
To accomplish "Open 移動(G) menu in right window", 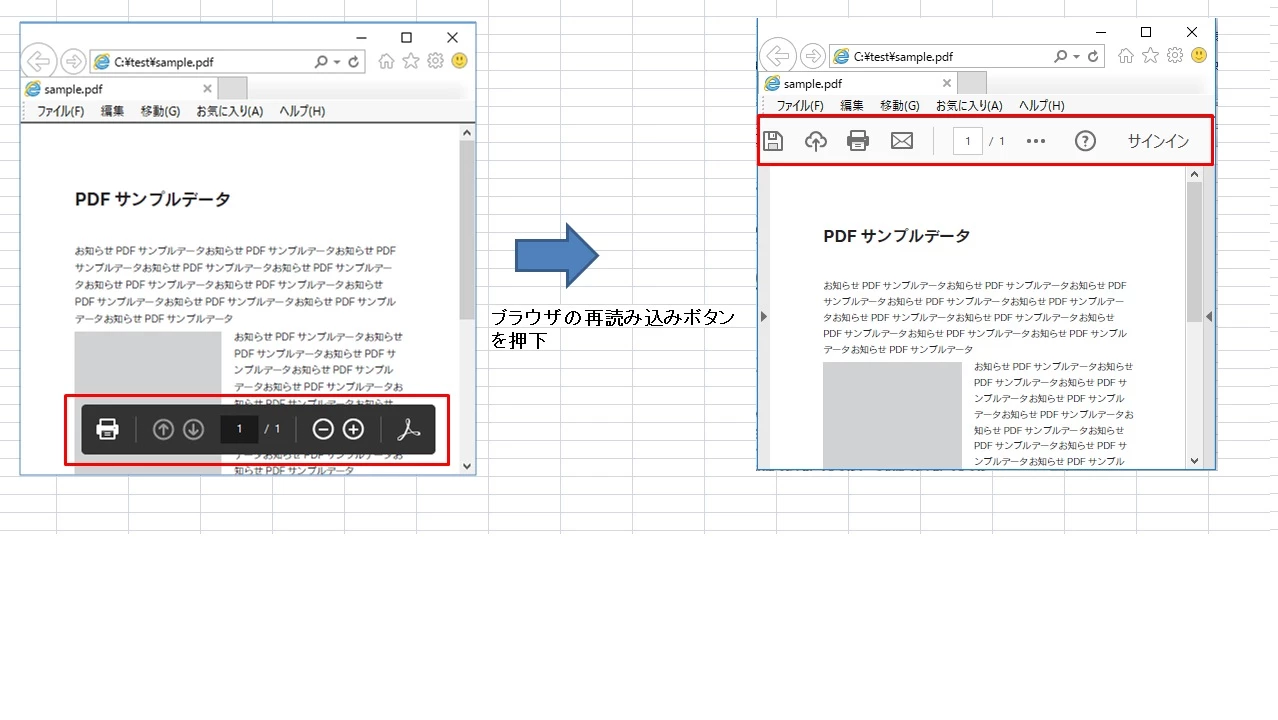I will (x=900, y=105).
